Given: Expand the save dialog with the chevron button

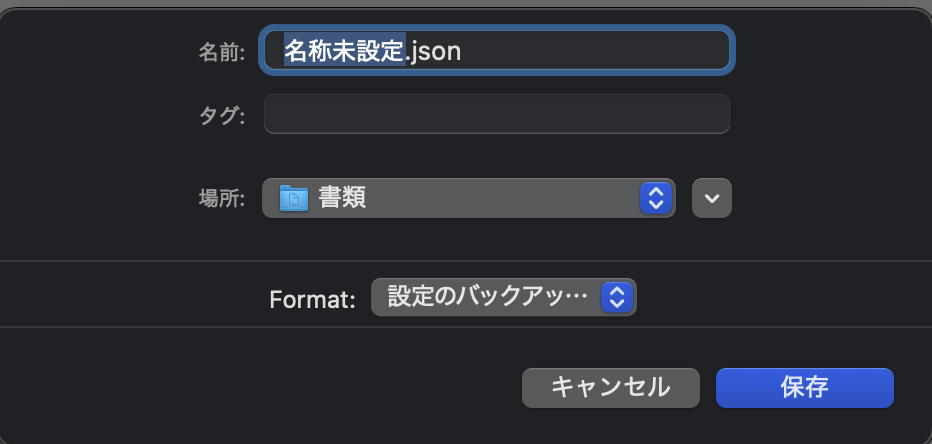Looking at the screenshot, I should tap(712, 198).
